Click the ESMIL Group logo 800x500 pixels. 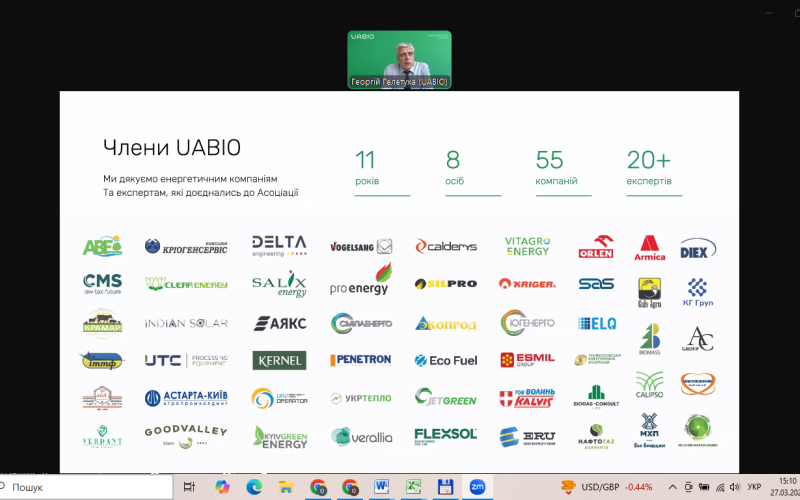tap(527, 360)
